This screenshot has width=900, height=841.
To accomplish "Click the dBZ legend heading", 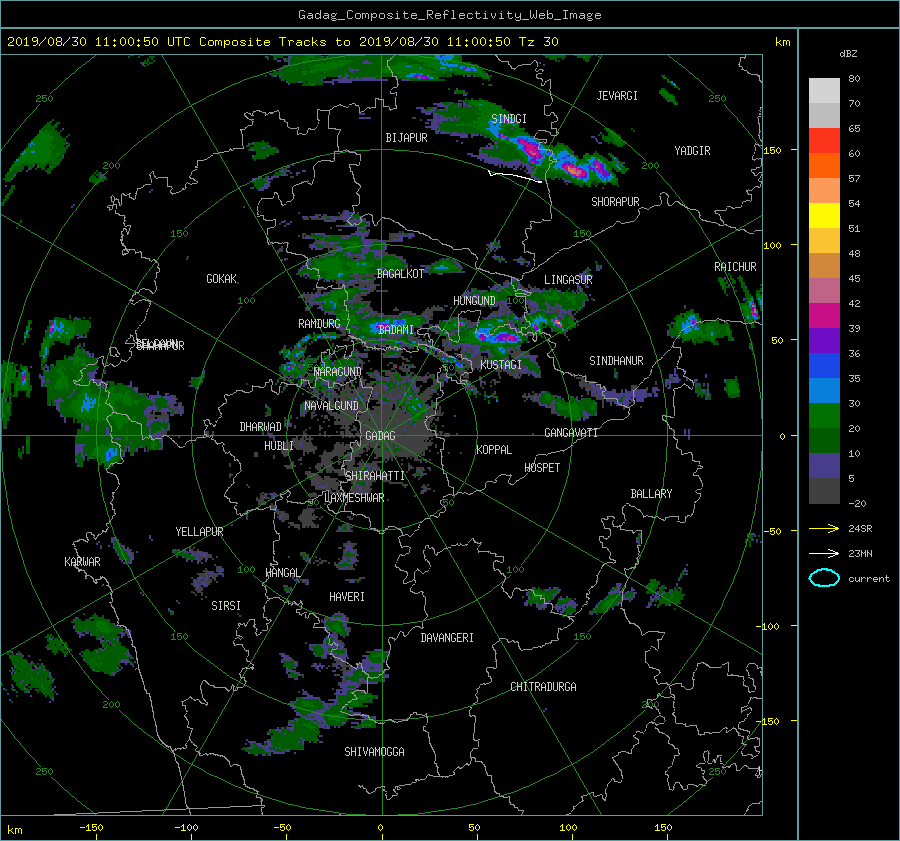I will pos(848,54).
